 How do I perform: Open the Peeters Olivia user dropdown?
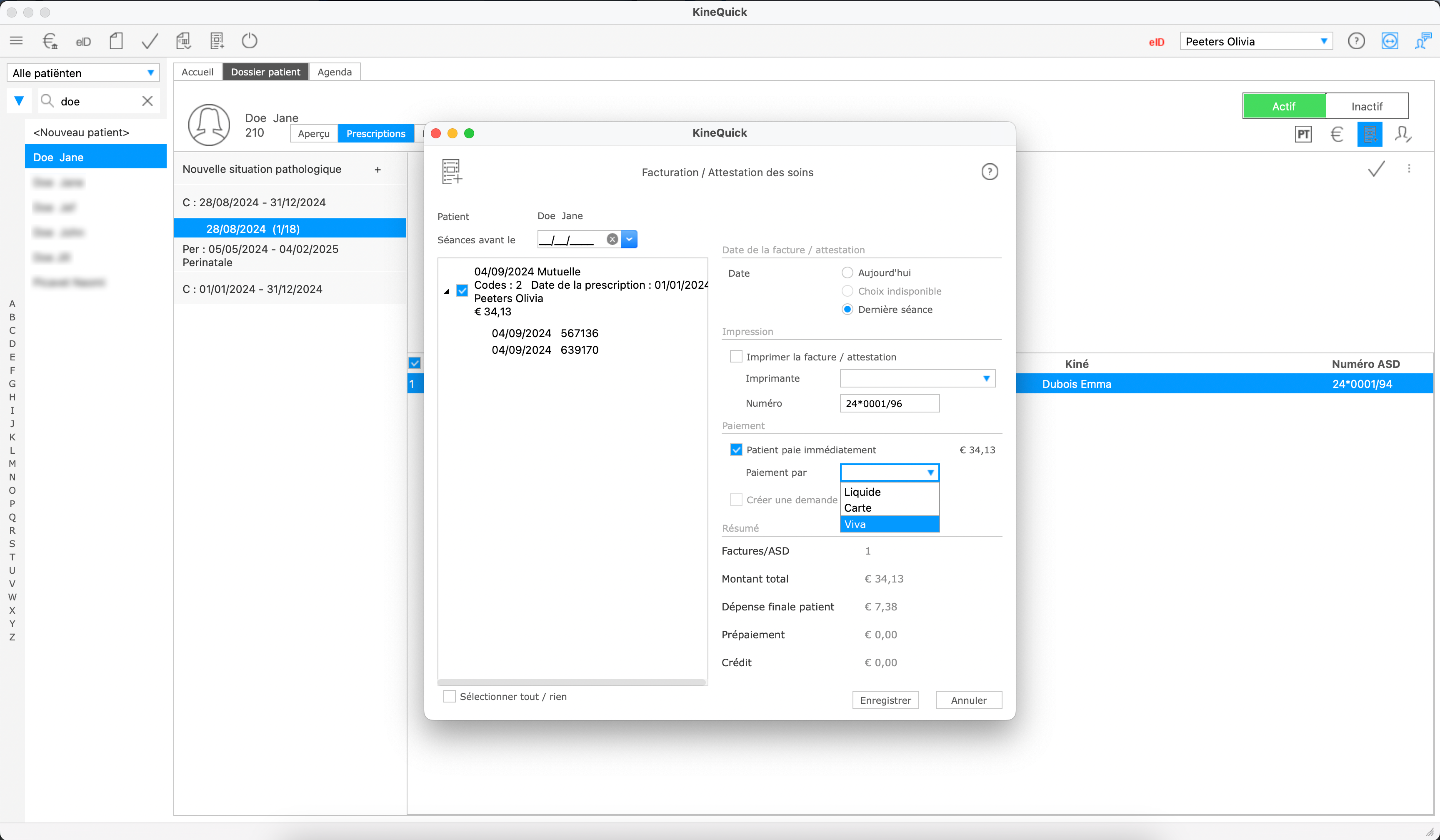coord(1256,41)
